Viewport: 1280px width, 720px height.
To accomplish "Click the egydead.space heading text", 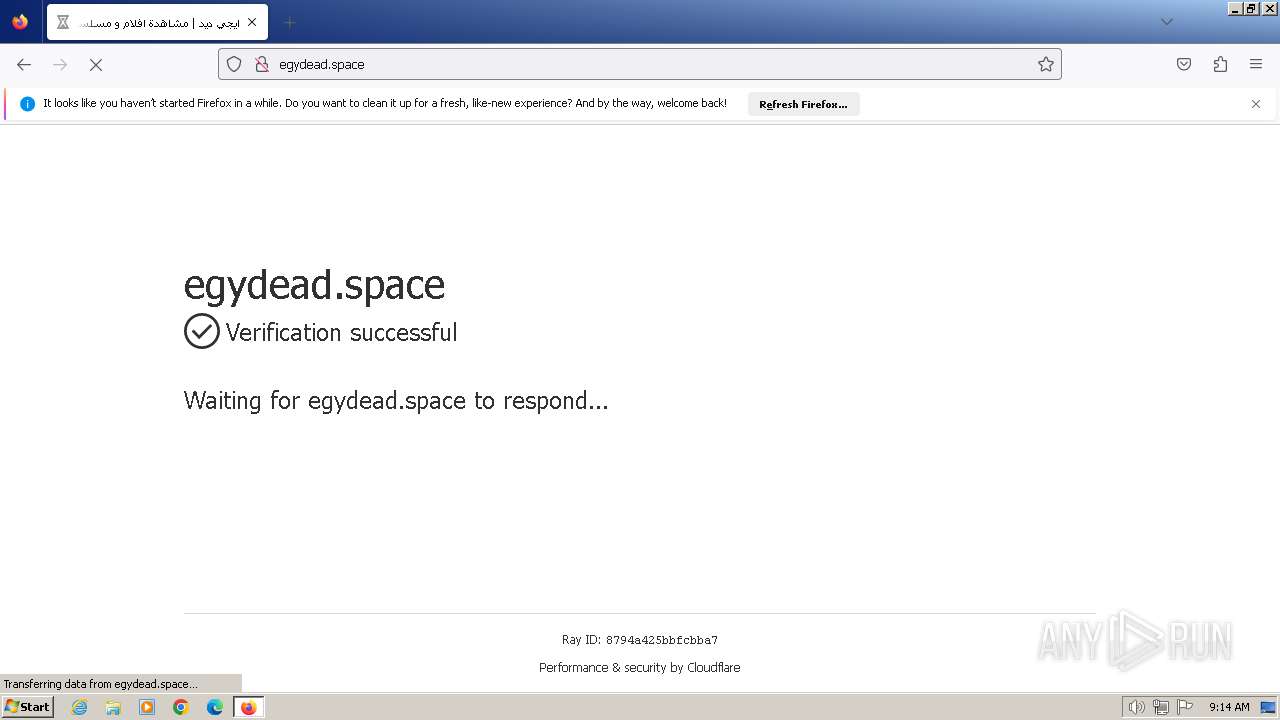I will point(314,285).
